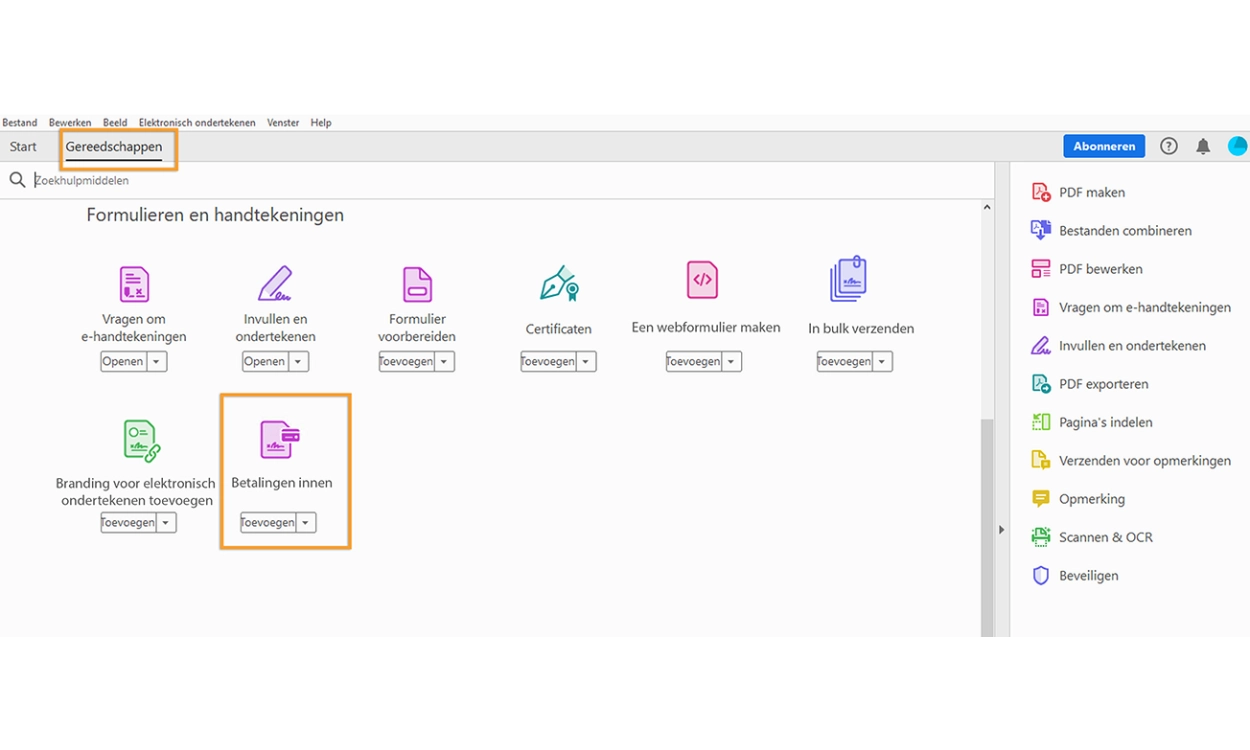Click the Abonneren button
Image resolution: width=1250 pixels, height=750 pixels.
pos(1104,146)
